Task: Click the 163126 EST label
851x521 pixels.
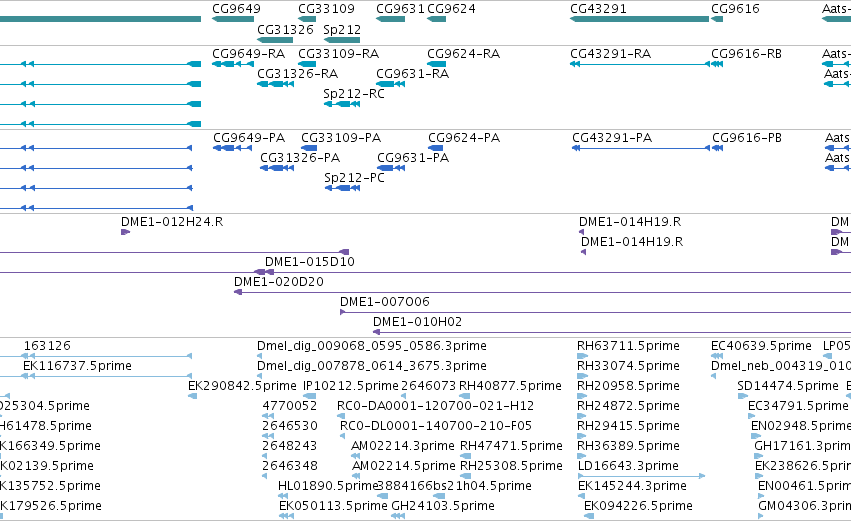Action: tap(47, 346)
